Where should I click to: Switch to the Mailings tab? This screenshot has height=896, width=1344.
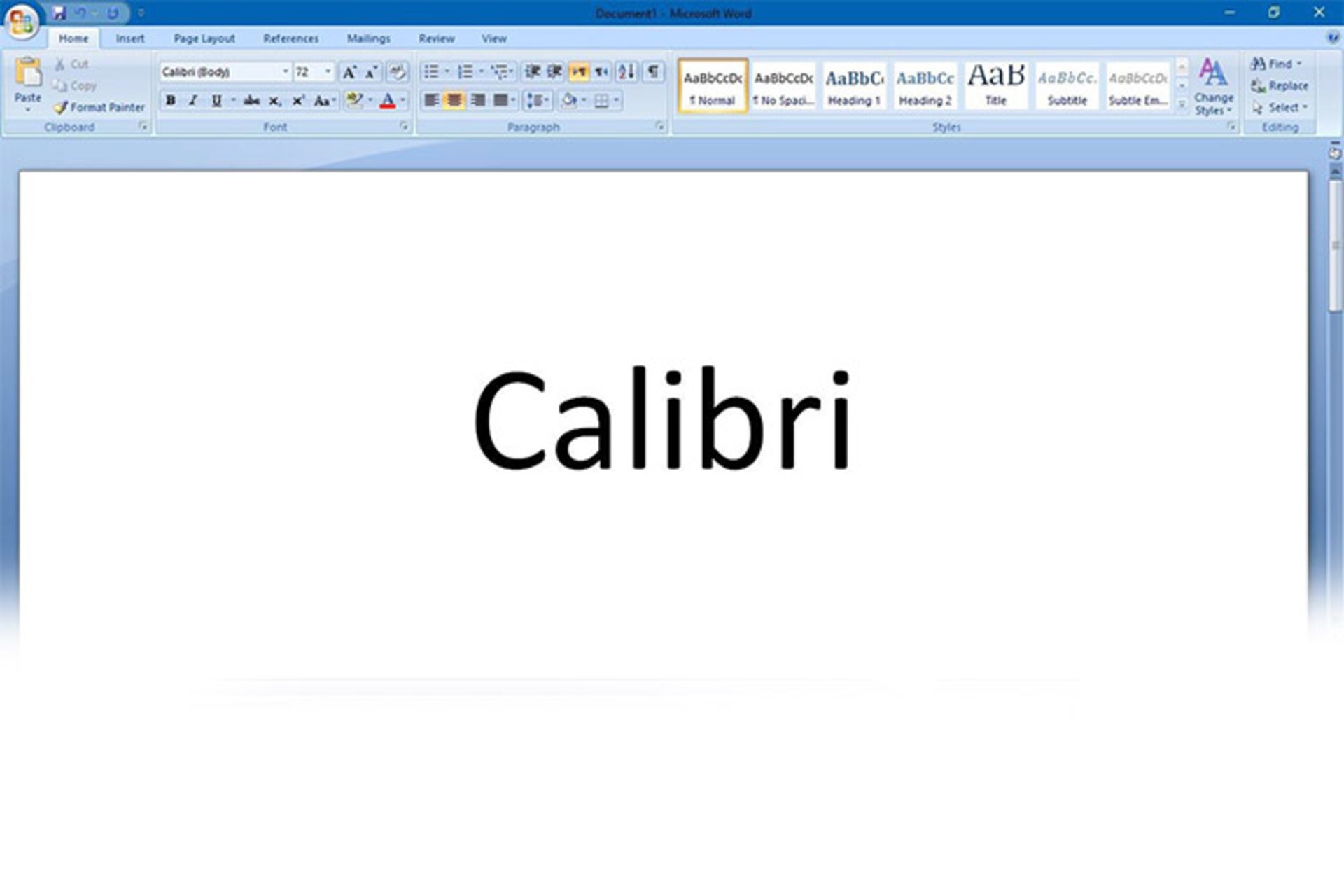(x=369, y=38)
